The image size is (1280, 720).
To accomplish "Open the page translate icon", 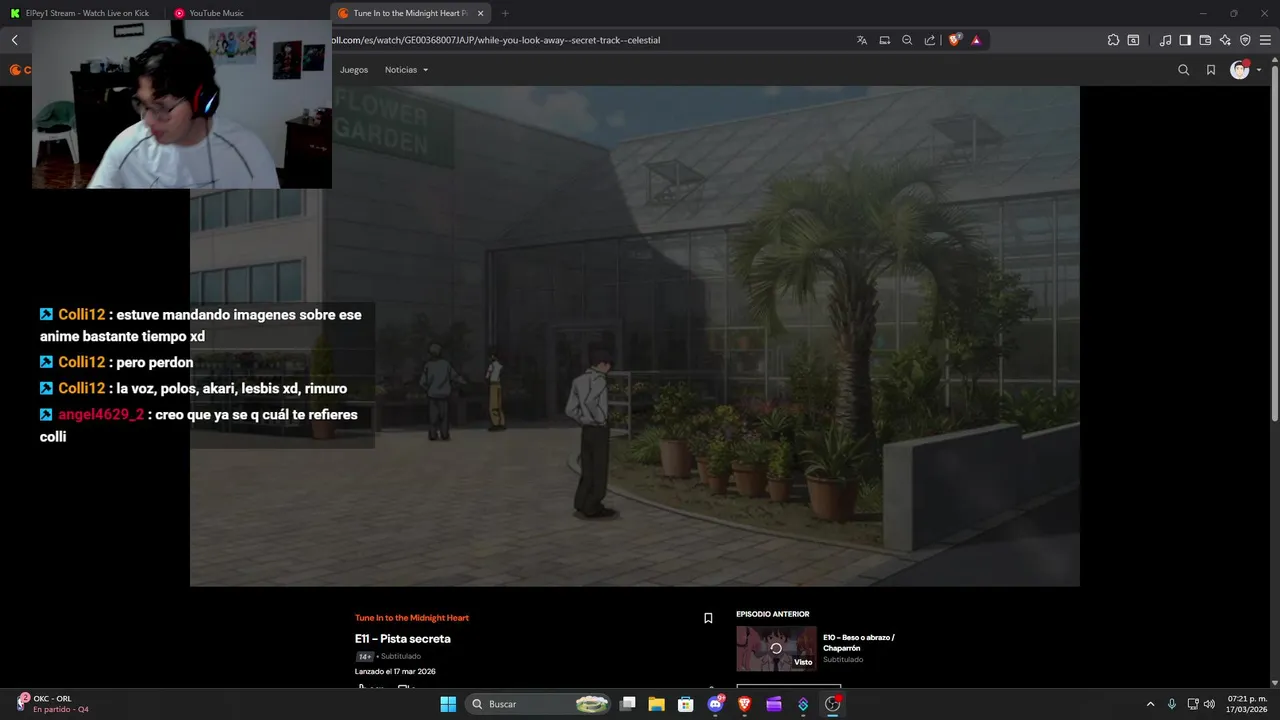I will pos(862,40).
